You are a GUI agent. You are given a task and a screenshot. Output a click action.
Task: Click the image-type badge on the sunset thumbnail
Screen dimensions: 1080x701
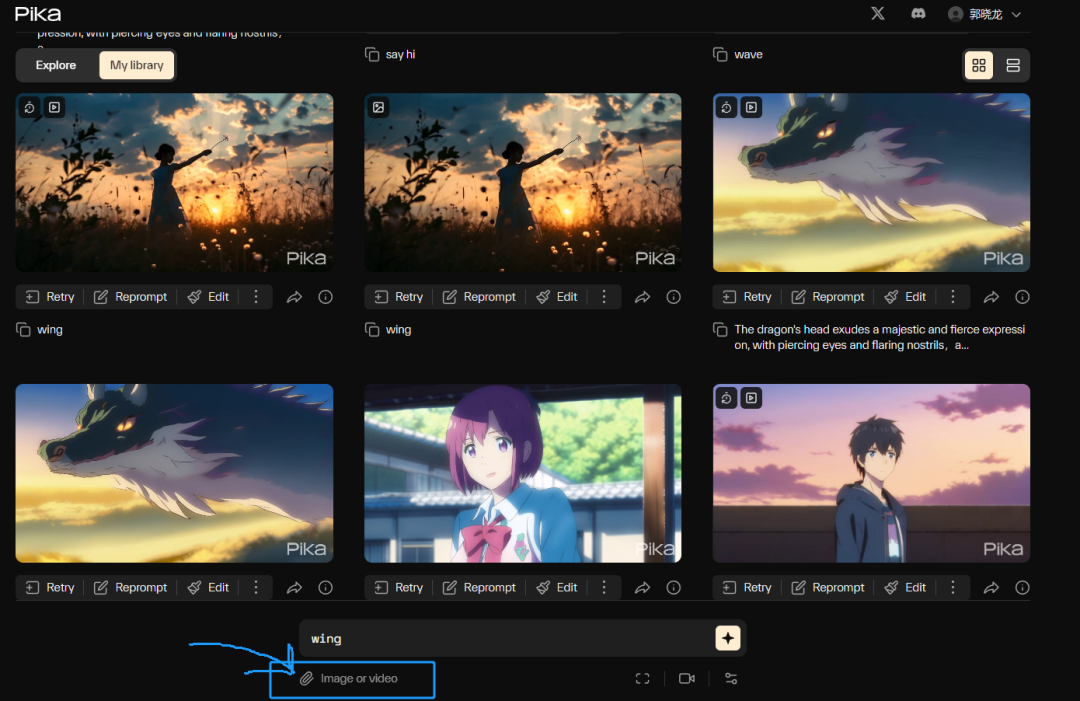click(378, 107)
